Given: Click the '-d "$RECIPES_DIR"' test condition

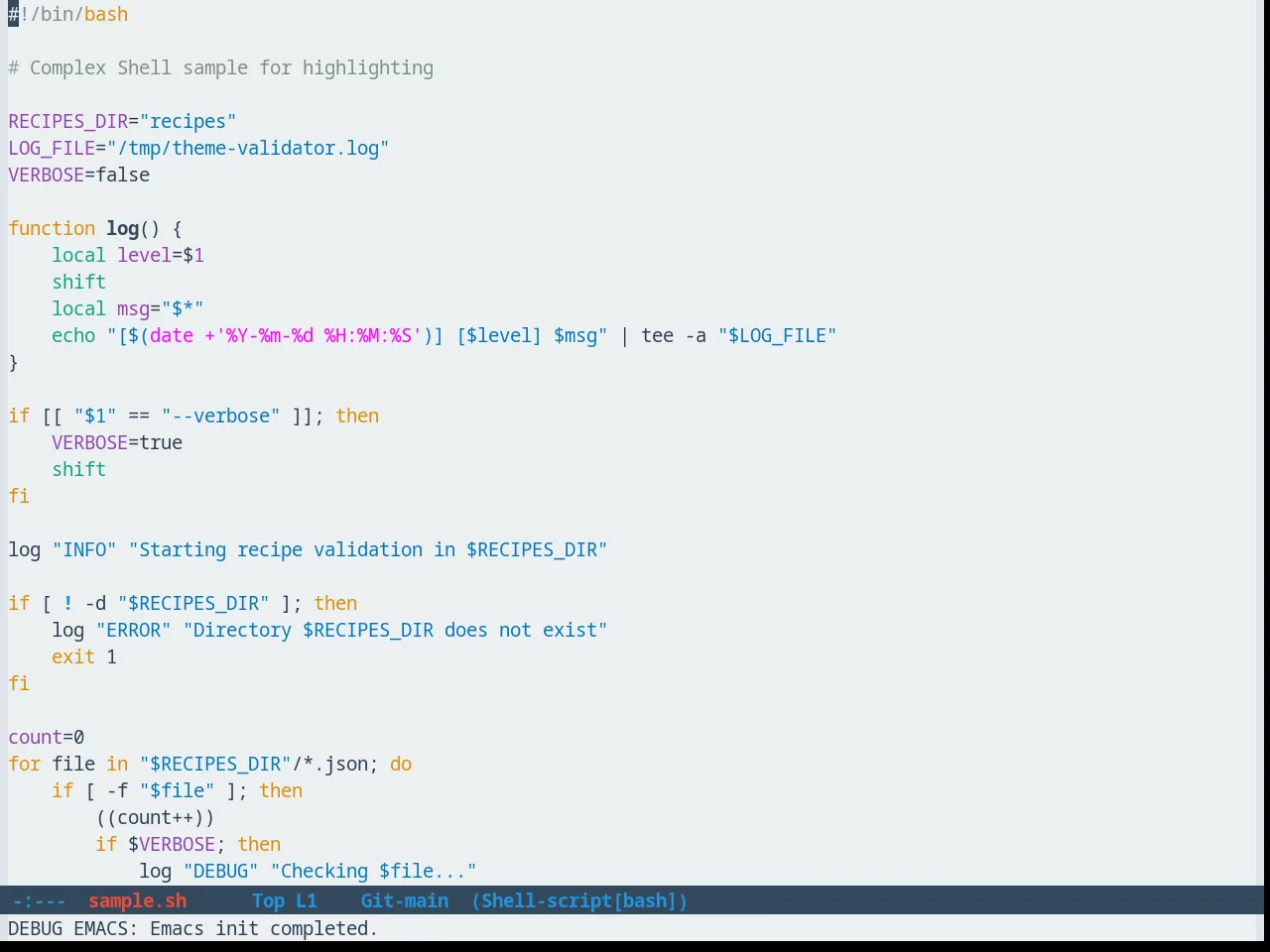Looking at the screenshot, I should coord(177,603).
